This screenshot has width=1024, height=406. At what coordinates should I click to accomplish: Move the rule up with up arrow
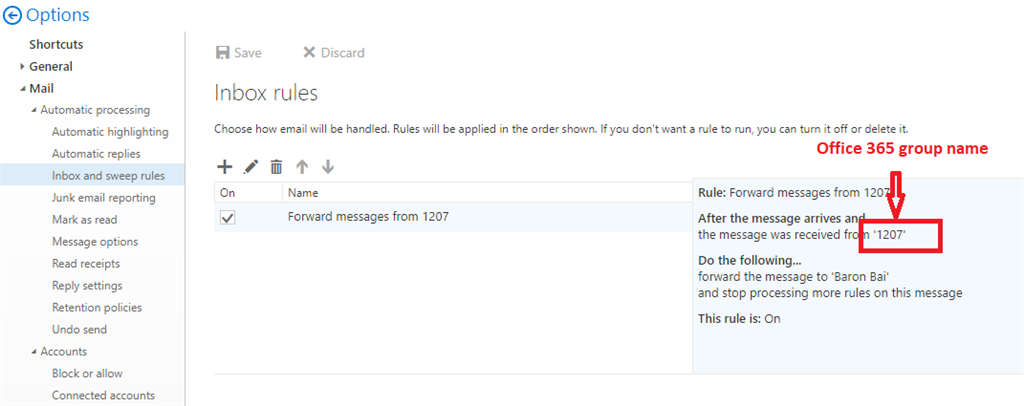pyautogui.click(x=302, y=167)
